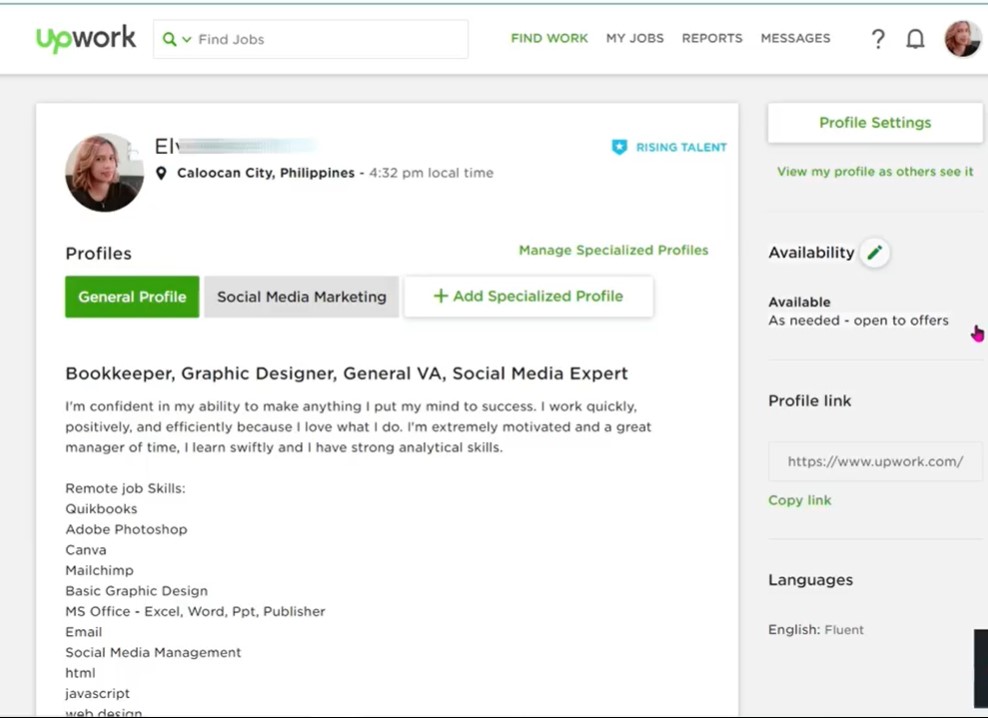Click the Rising Talent badge icon

(619, 147)
